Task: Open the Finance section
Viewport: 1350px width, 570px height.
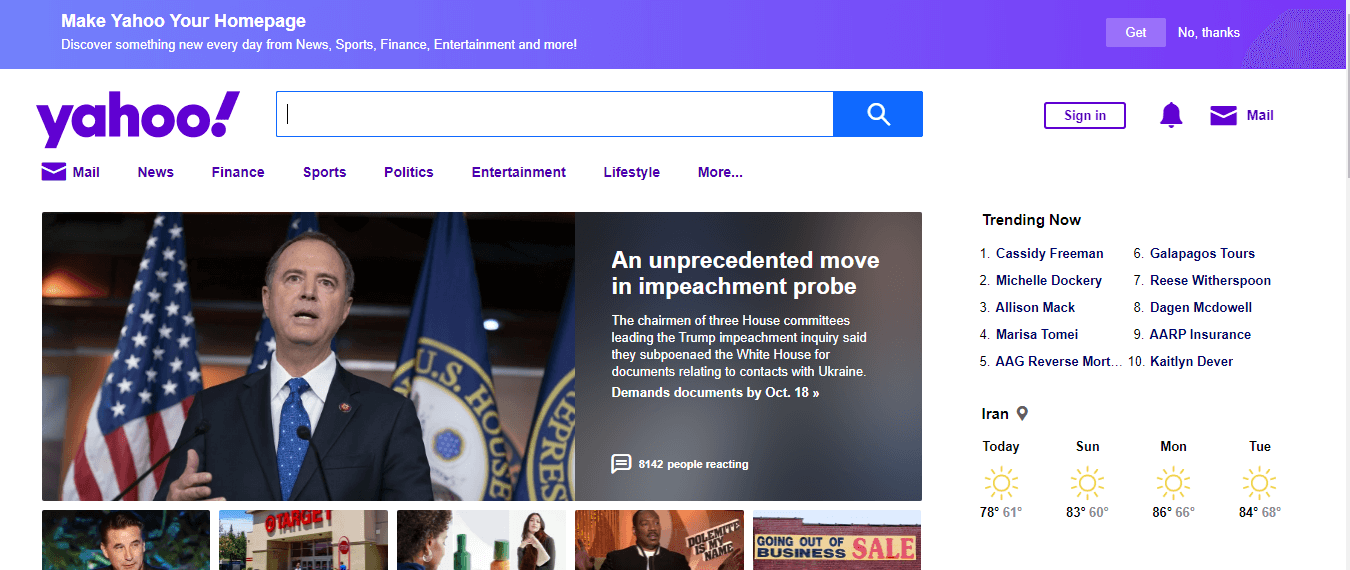Action: tap(238, 172)
